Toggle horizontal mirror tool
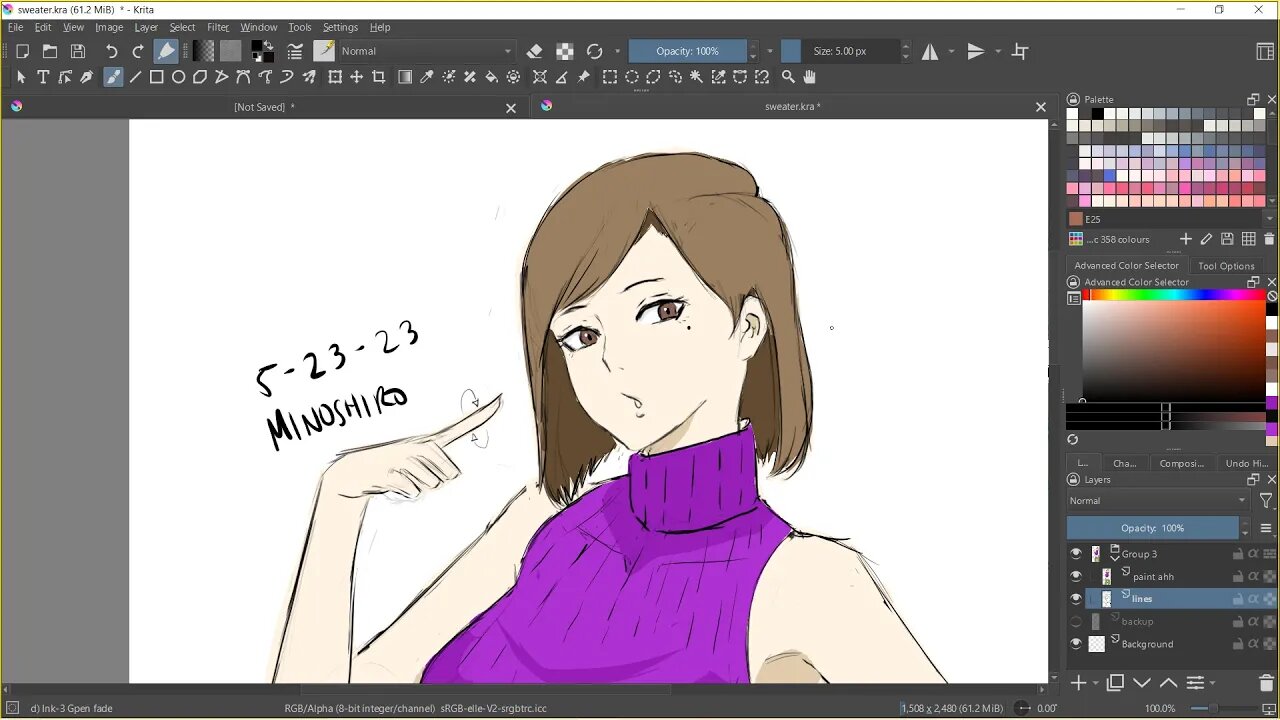Viewport: 1280px width, 720px height. click(x=930, y=51)
